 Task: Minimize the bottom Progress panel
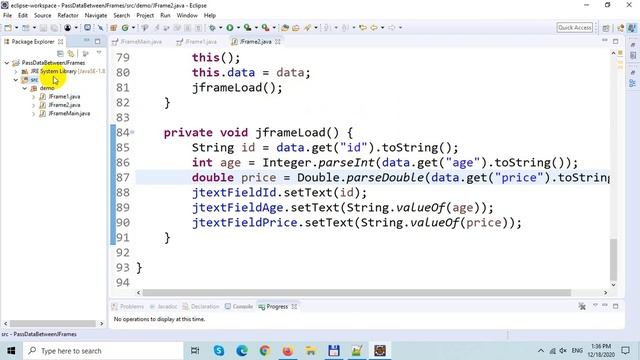[x=605, y=306]
